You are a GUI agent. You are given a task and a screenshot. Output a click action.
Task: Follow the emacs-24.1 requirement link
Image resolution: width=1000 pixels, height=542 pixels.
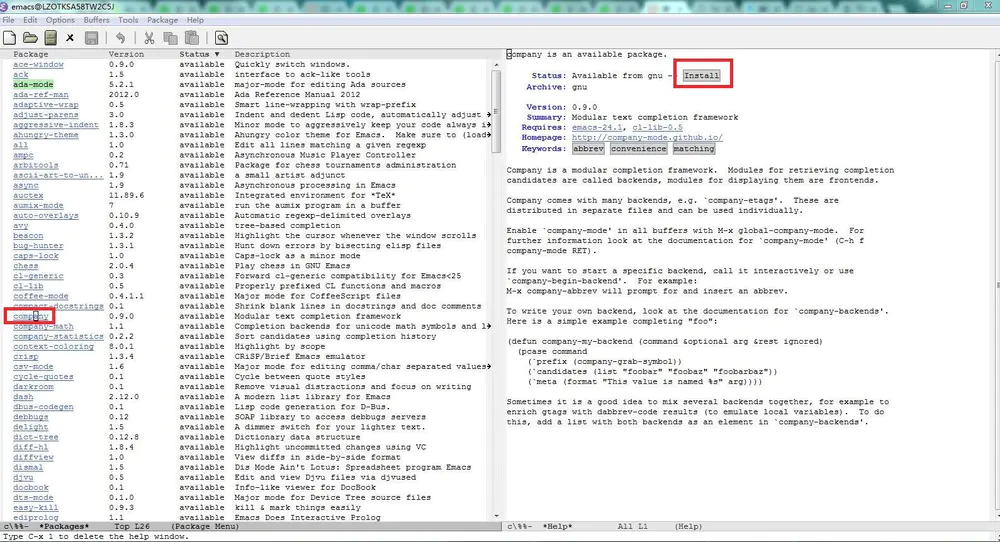coord(597,128)
